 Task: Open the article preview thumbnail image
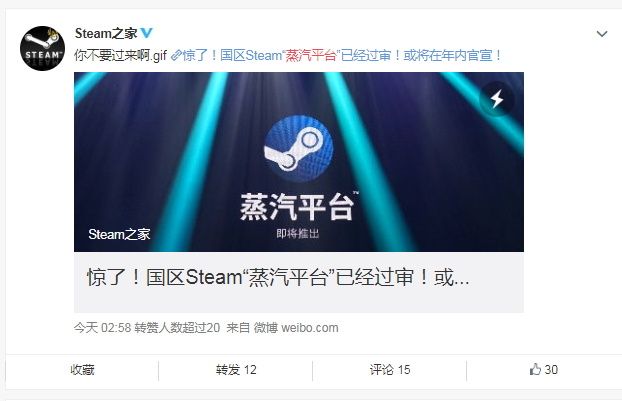coord(299,162)
